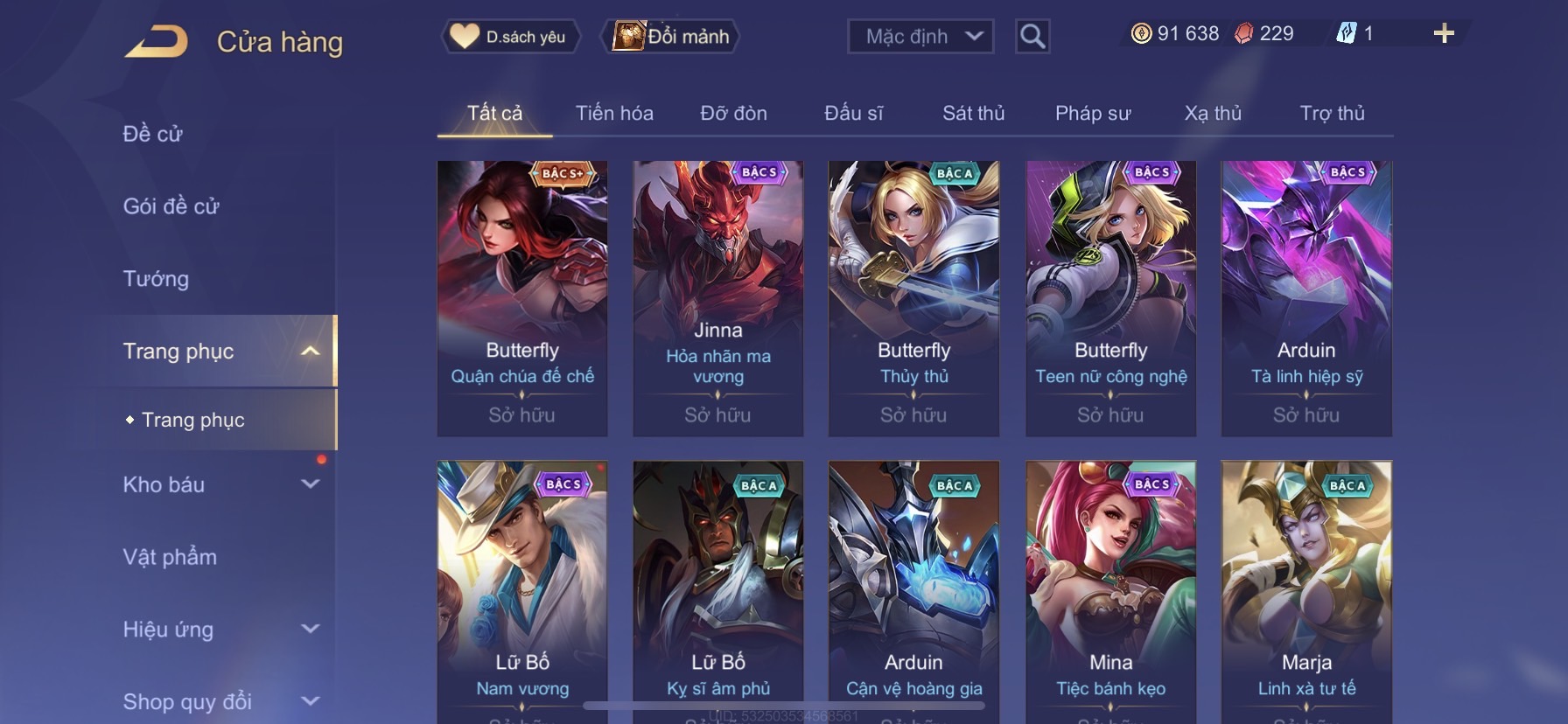This screenshot has width=1568, height=724.
Task: Open the search magnifier icon
Action: (x=1032, y=36)
